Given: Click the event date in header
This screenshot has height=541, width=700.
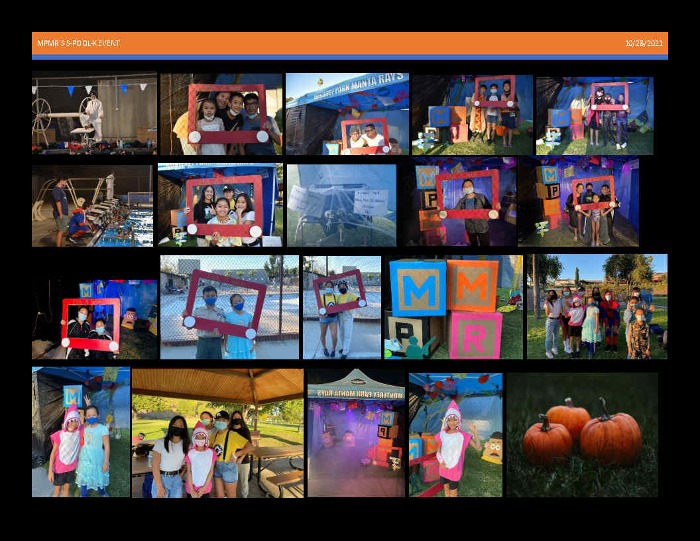Looking at the screenshot, I should (x=643, y=43).
